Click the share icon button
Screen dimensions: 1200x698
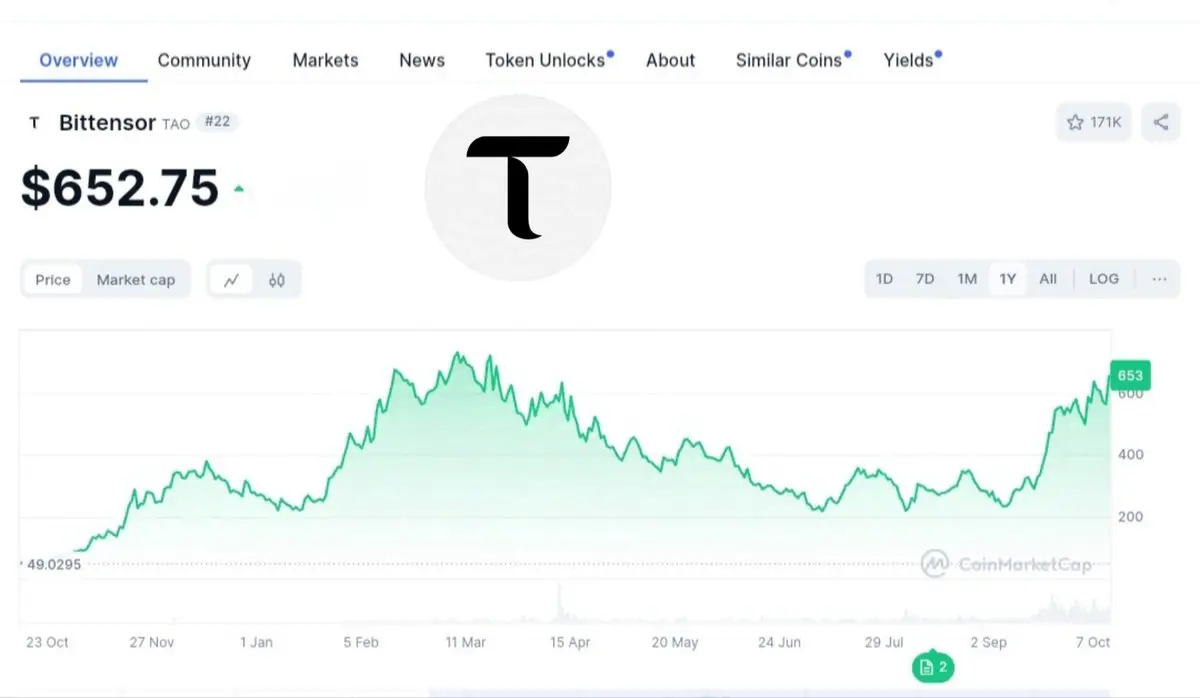tap(1161, 122)
